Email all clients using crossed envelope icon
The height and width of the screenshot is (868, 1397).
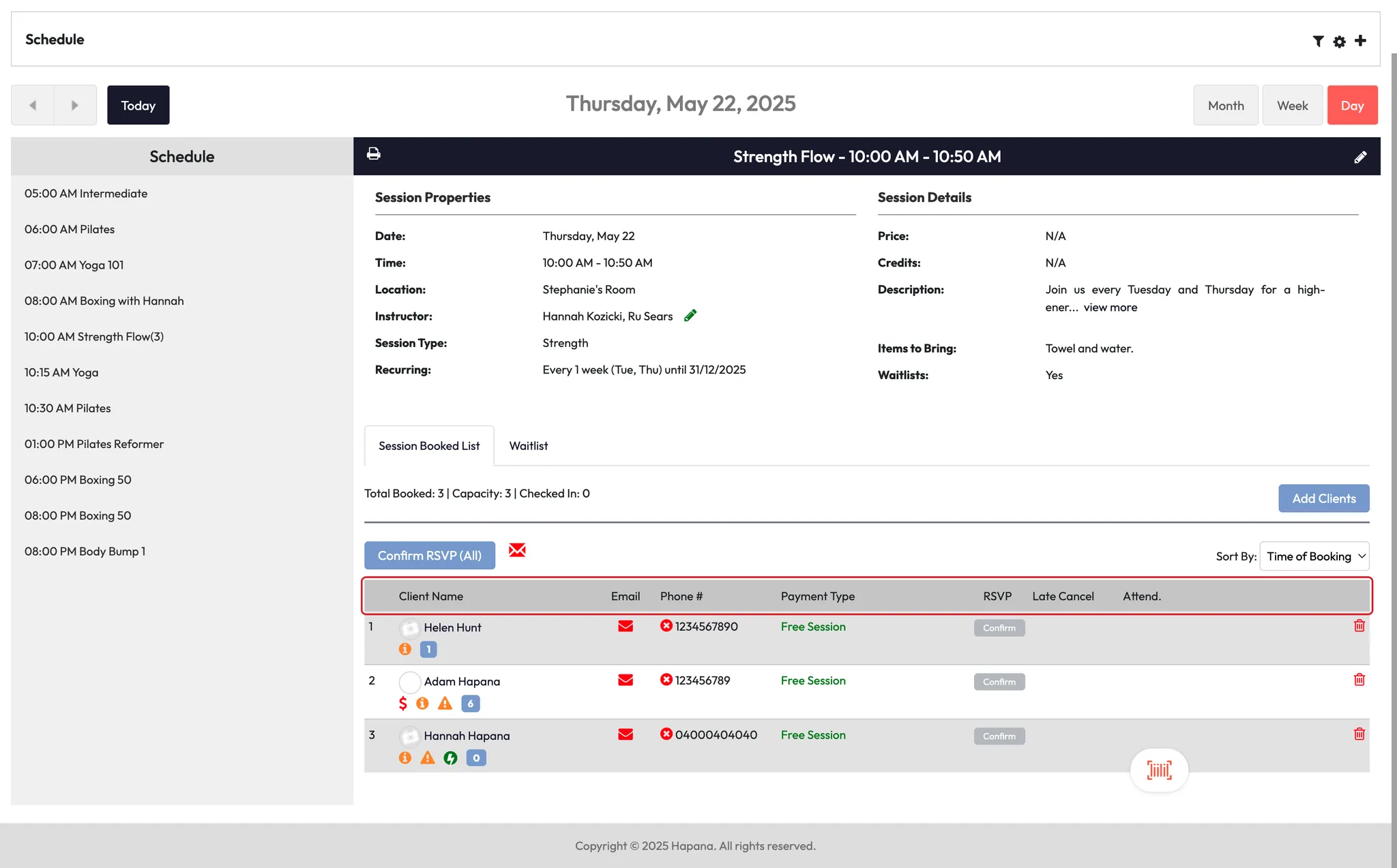(x=517, y=550)
